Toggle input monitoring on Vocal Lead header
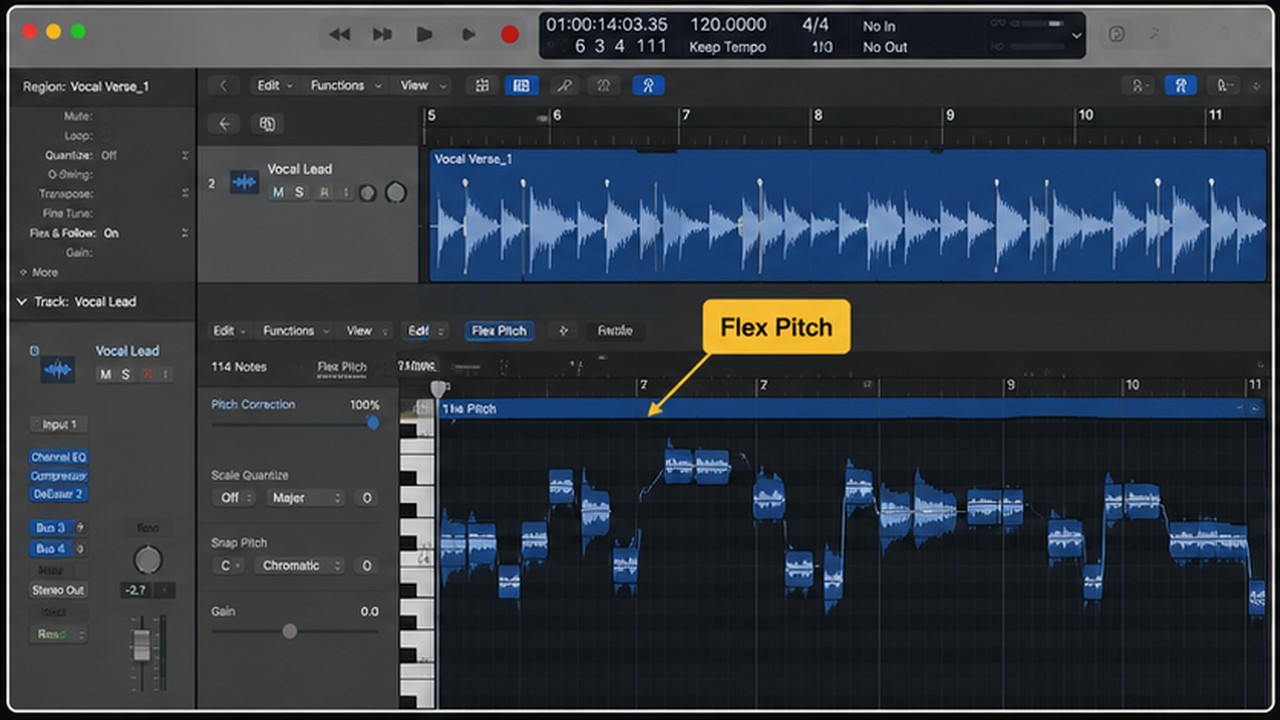1280x720 pixels. [345, 192]
